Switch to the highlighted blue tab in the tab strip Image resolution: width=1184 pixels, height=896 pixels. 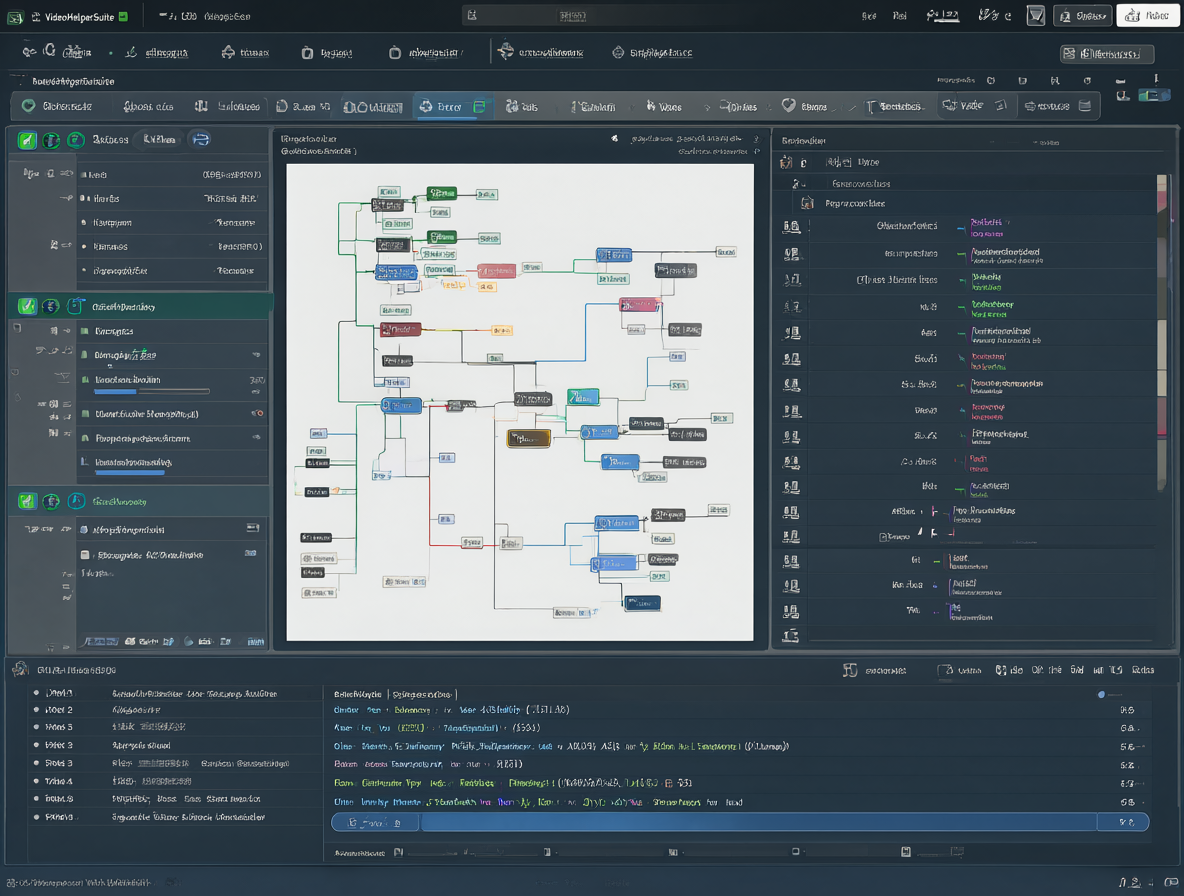[452, 106]
